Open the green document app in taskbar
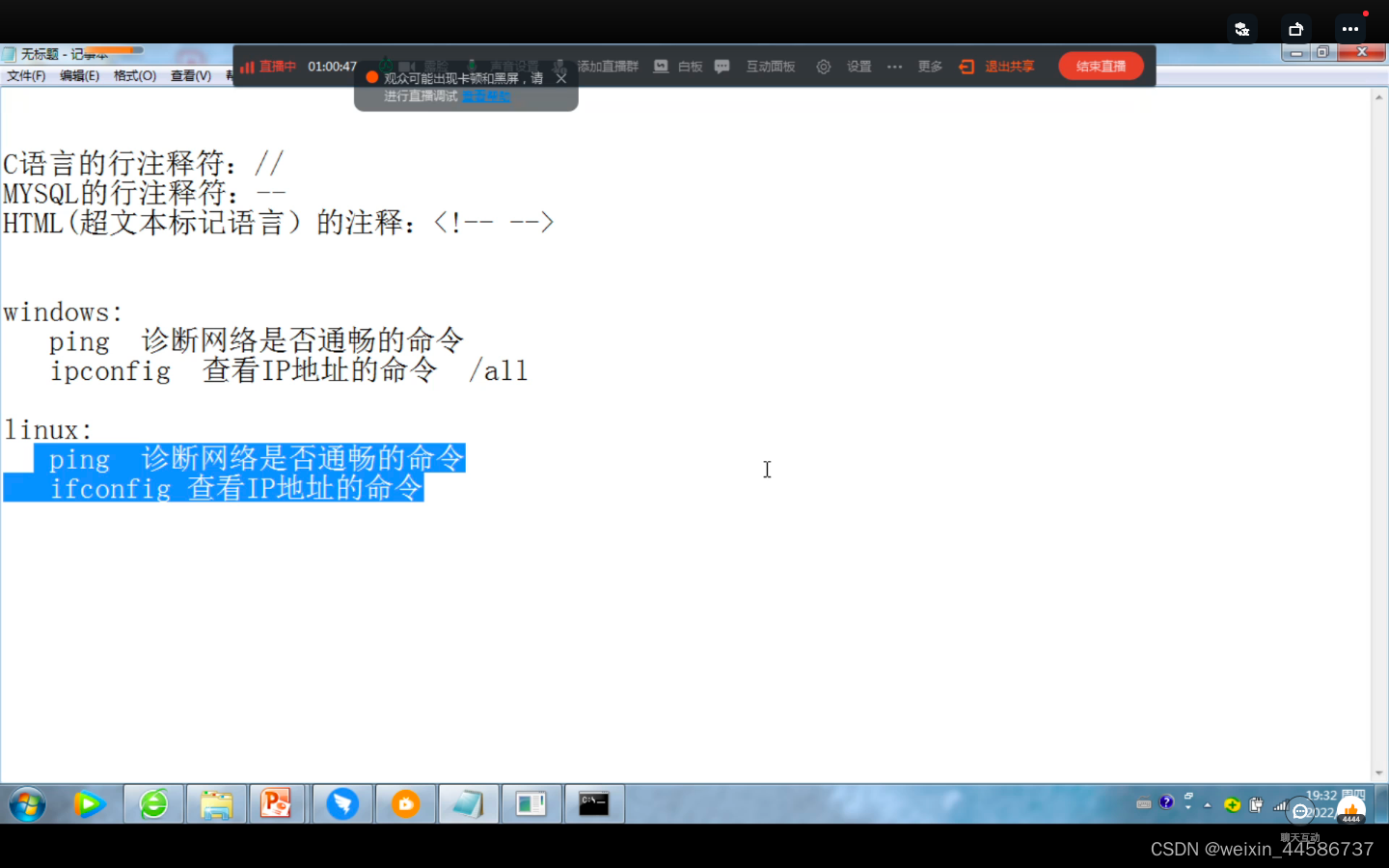Screen dimensions: 1389x868 [531, 803]
